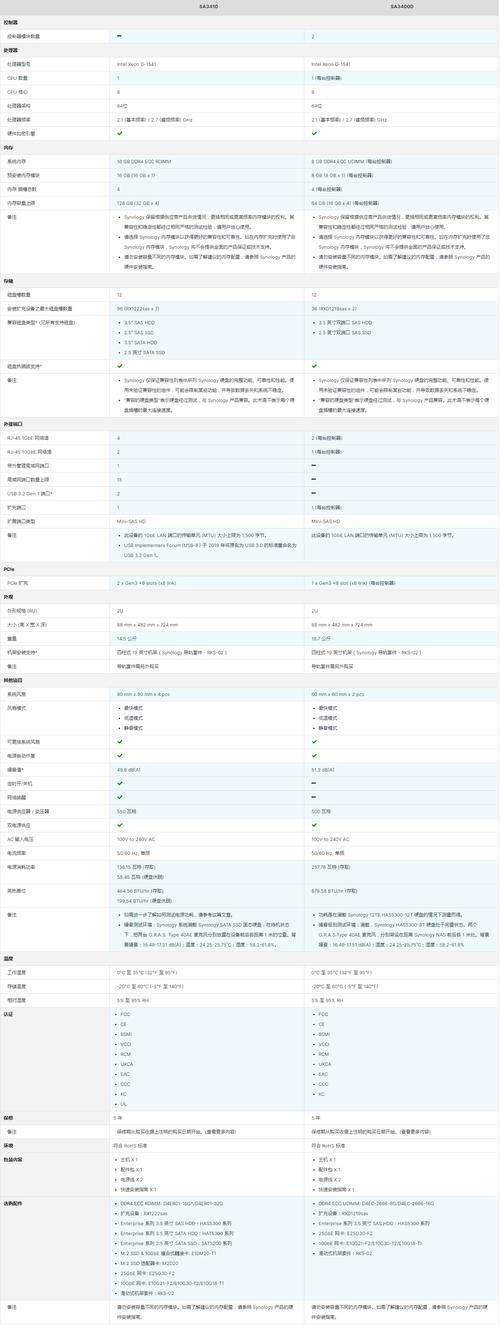Select the 存储 section heading
This screenshot has height=1326, width=500.
click(x=8, y=282)
